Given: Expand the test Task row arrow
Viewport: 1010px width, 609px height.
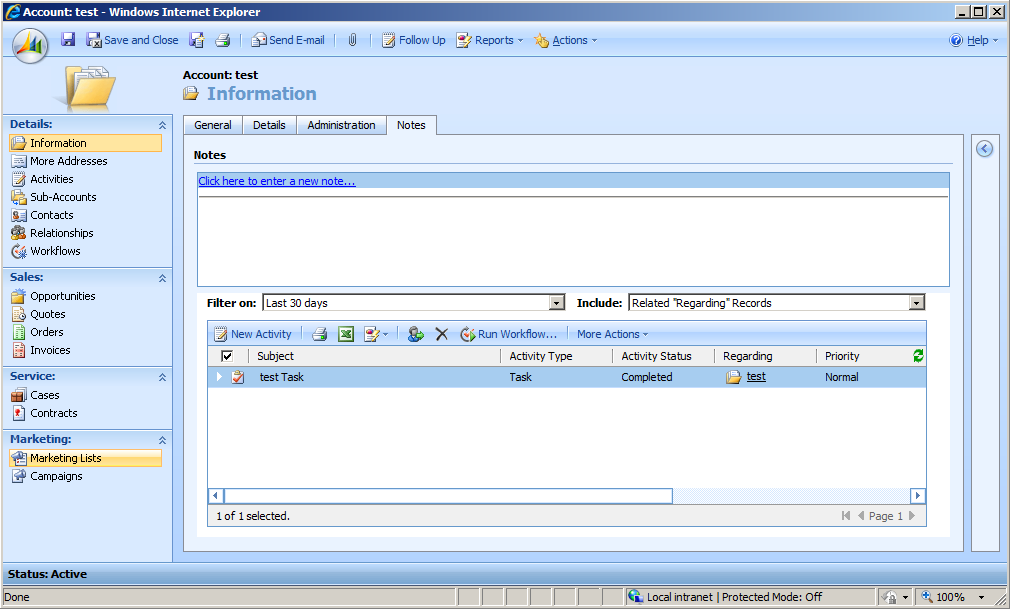Looking at the screenshot, I should pyautogui.click(x=219, y=377).
